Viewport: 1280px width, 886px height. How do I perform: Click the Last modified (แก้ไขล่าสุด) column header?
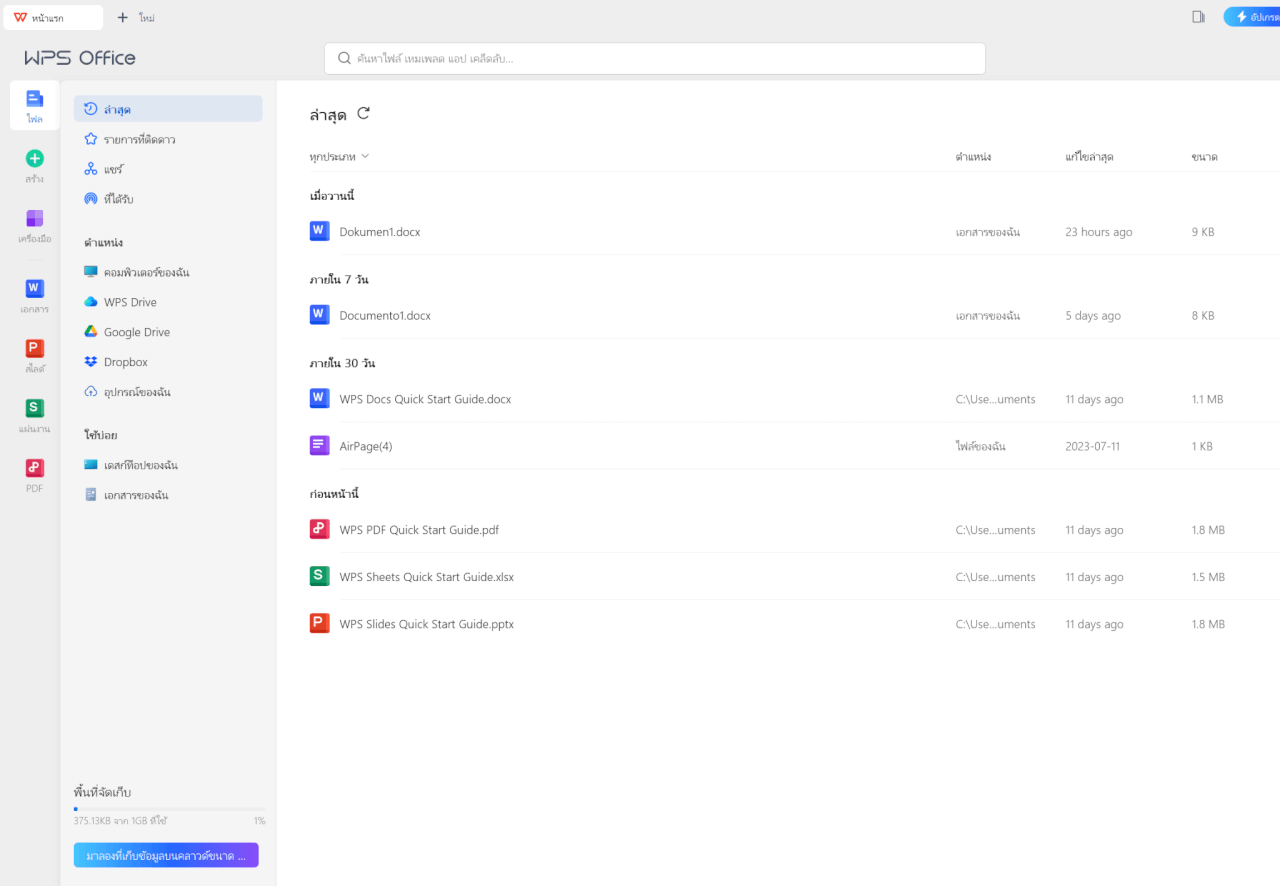tap(1089, 157)
